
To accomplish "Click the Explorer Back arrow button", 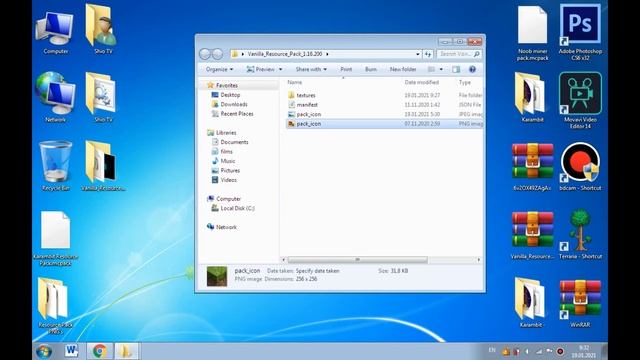I will [205, 54].
